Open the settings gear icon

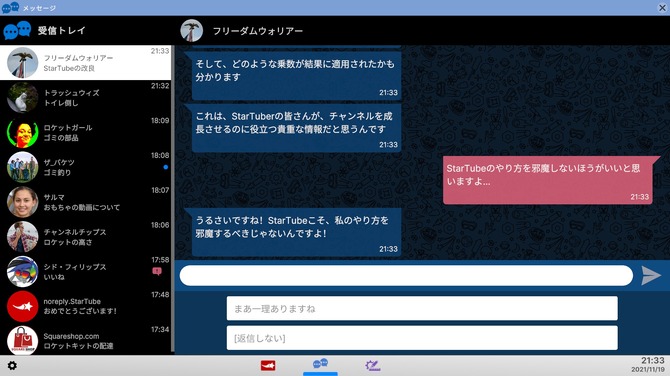click(x=12, y=366)
